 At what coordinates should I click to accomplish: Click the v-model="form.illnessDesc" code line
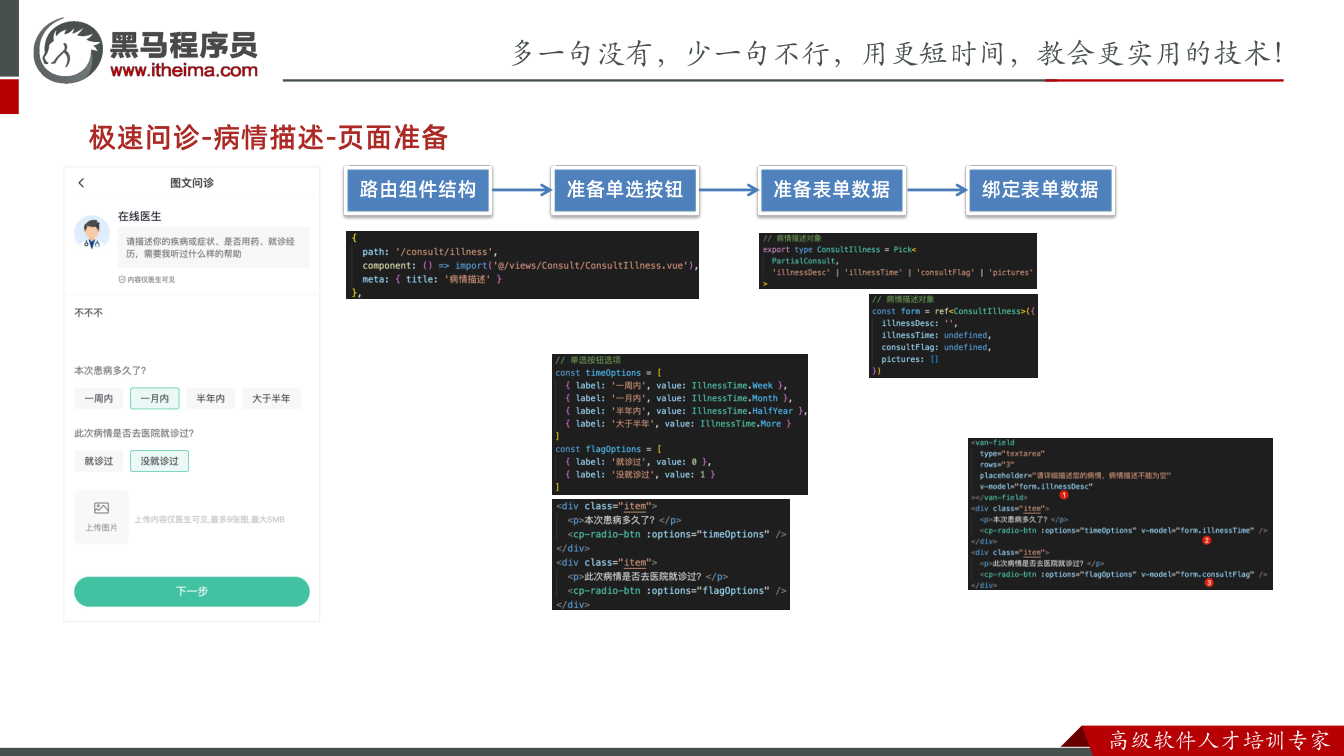1036,486
